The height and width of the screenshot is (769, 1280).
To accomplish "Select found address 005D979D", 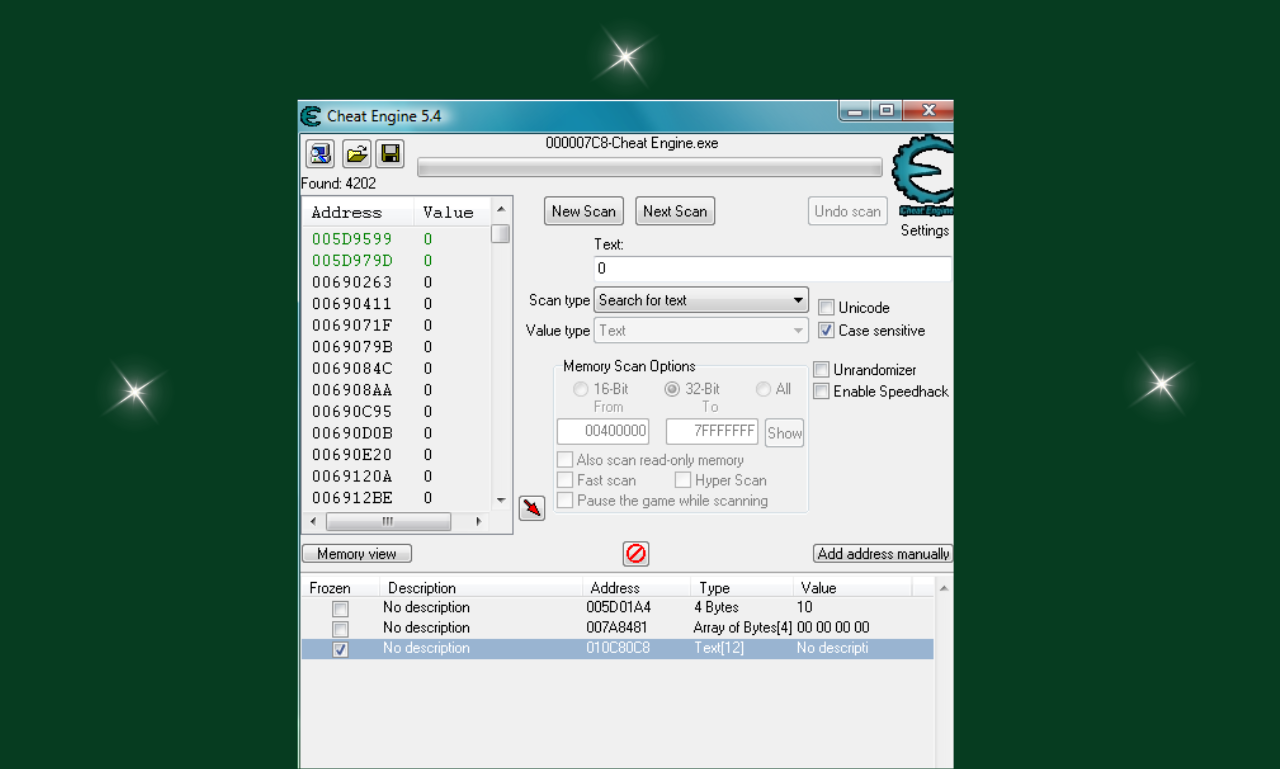I will coord(352,261).
